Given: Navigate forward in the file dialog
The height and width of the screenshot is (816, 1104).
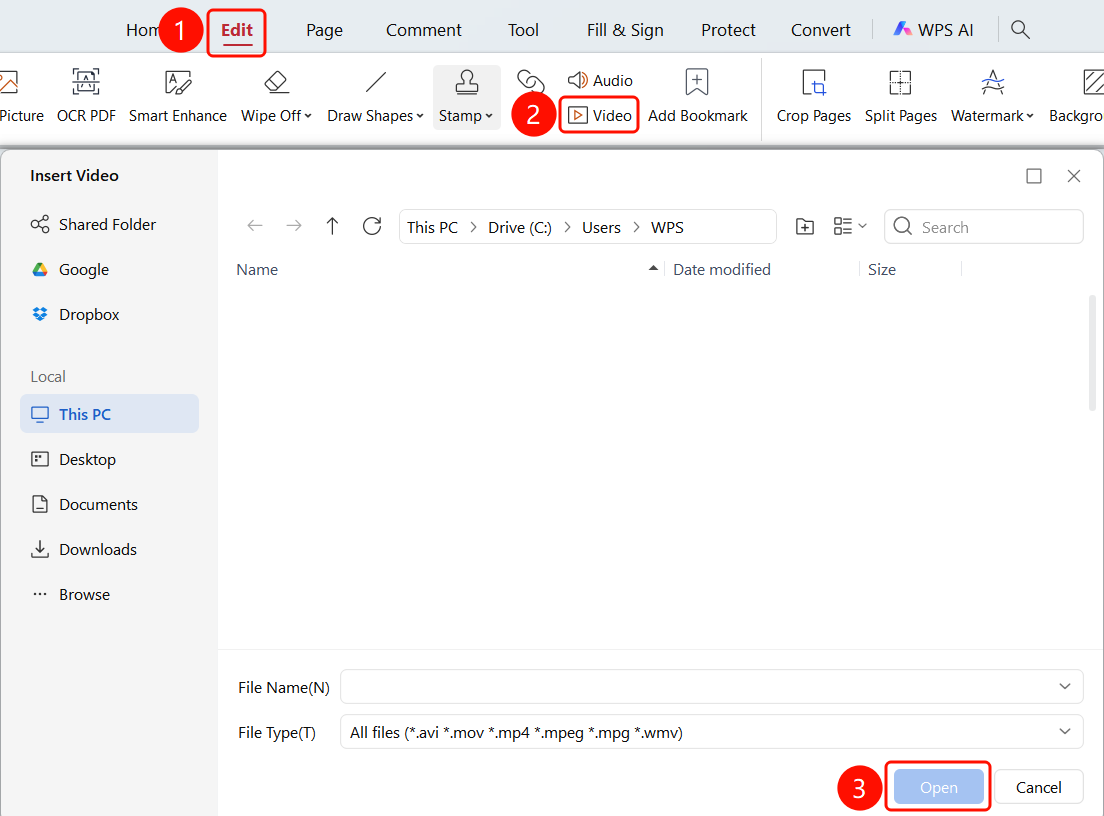Looking at the screenshot, I should (x=294, y=226).
